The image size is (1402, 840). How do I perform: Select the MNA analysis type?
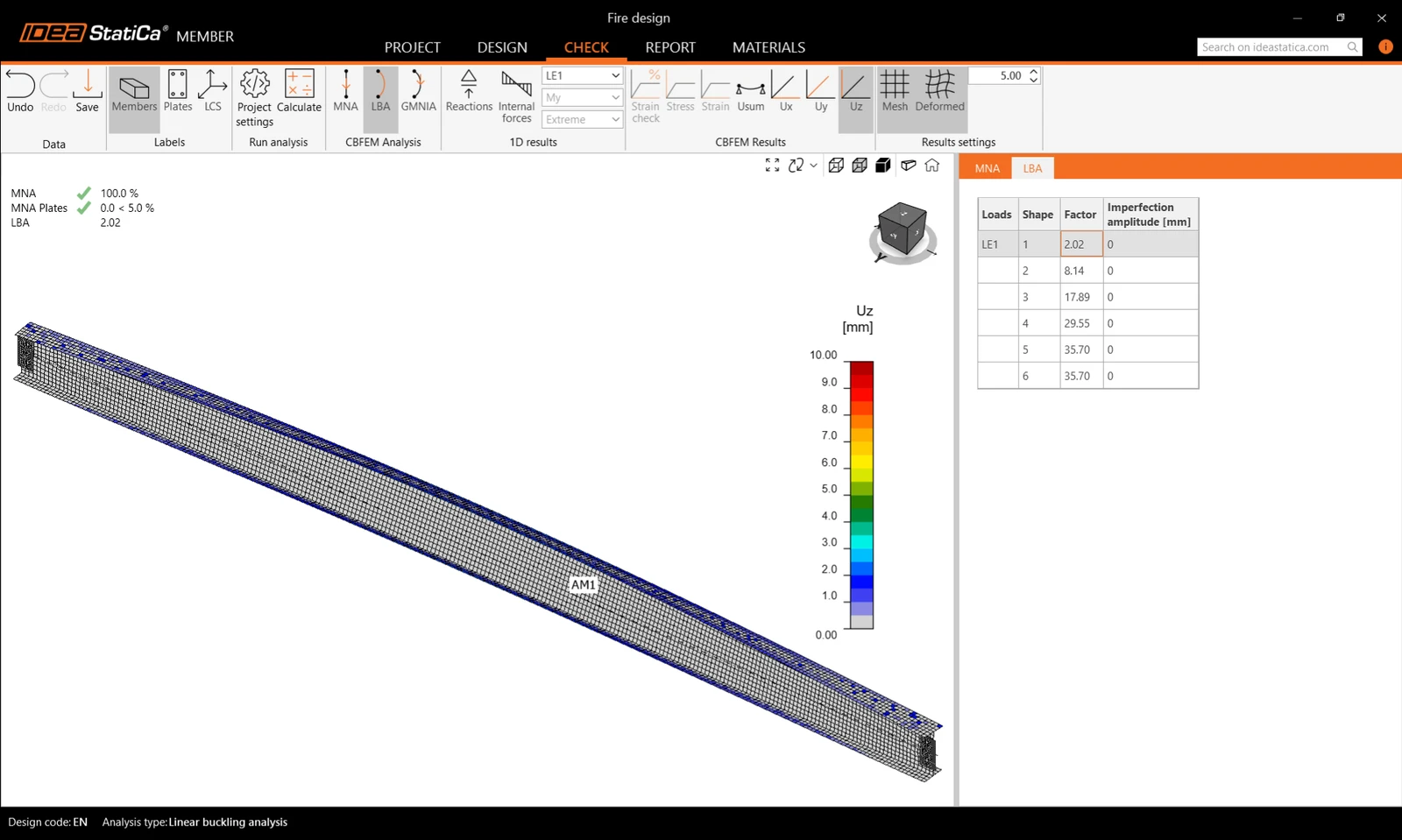pyautogui.click(x=346, y=91)
